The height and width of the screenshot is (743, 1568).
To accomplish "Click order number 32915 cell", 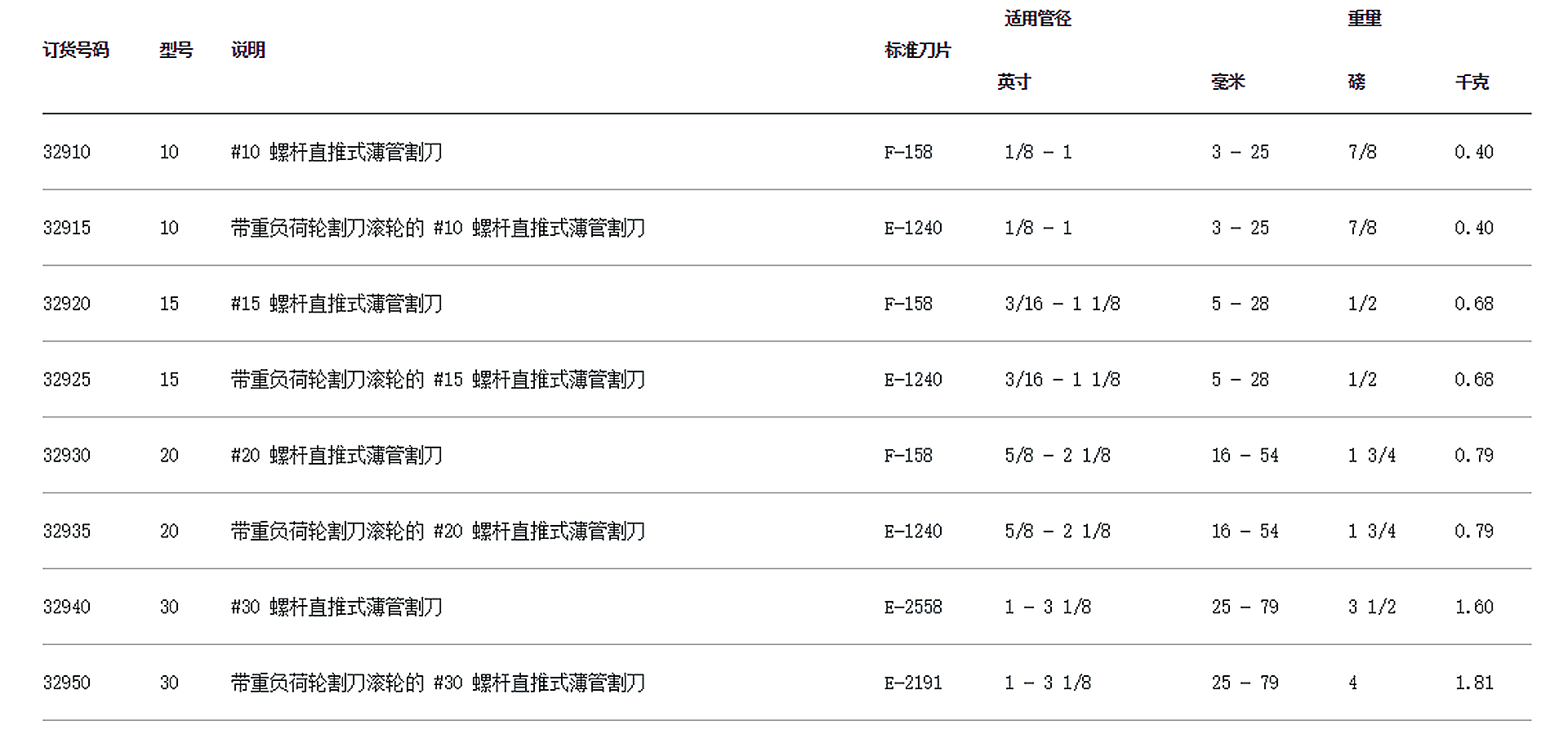I will click(67, 228).
